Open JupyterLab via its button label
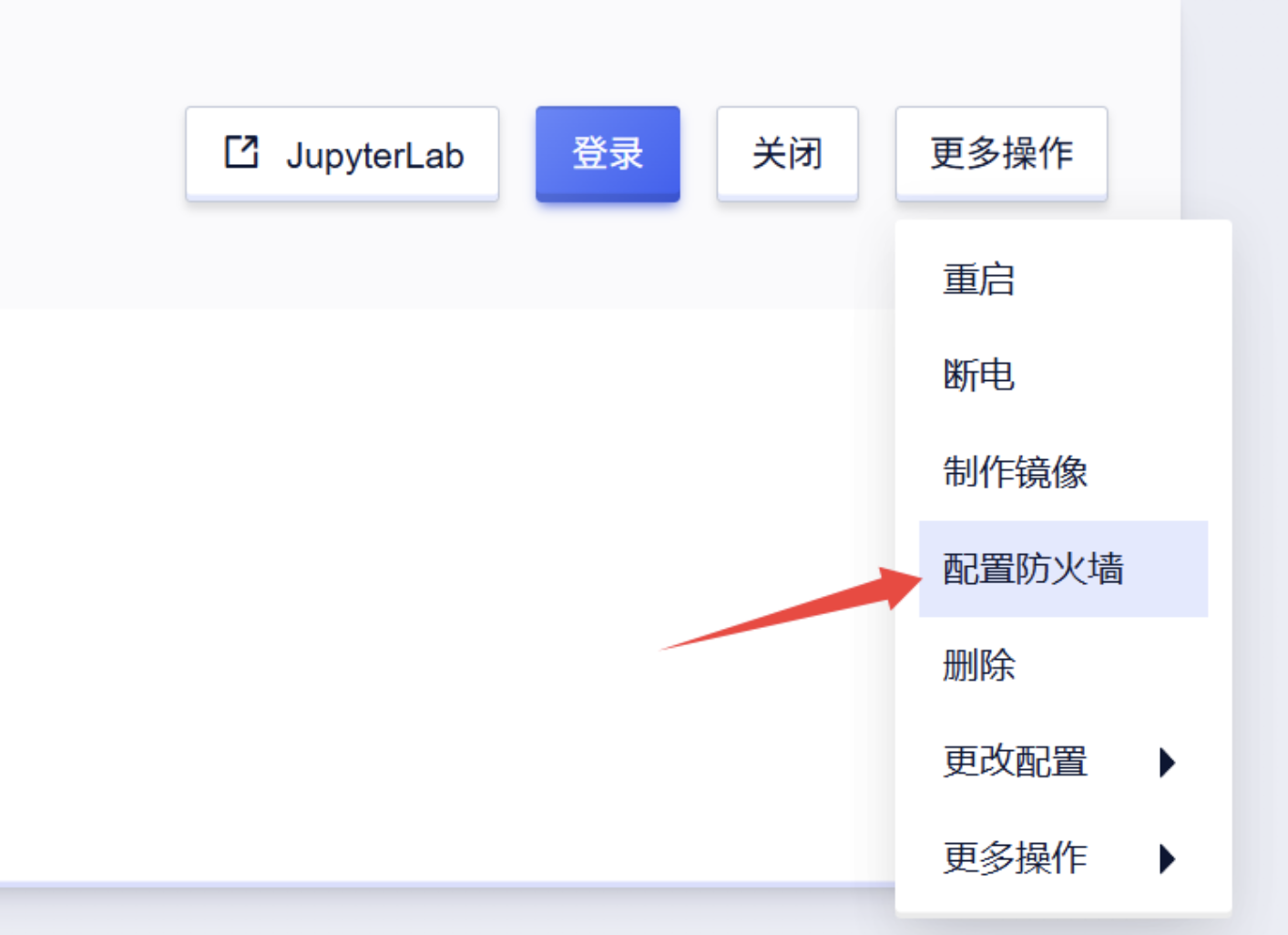 [x=374, y=155]
